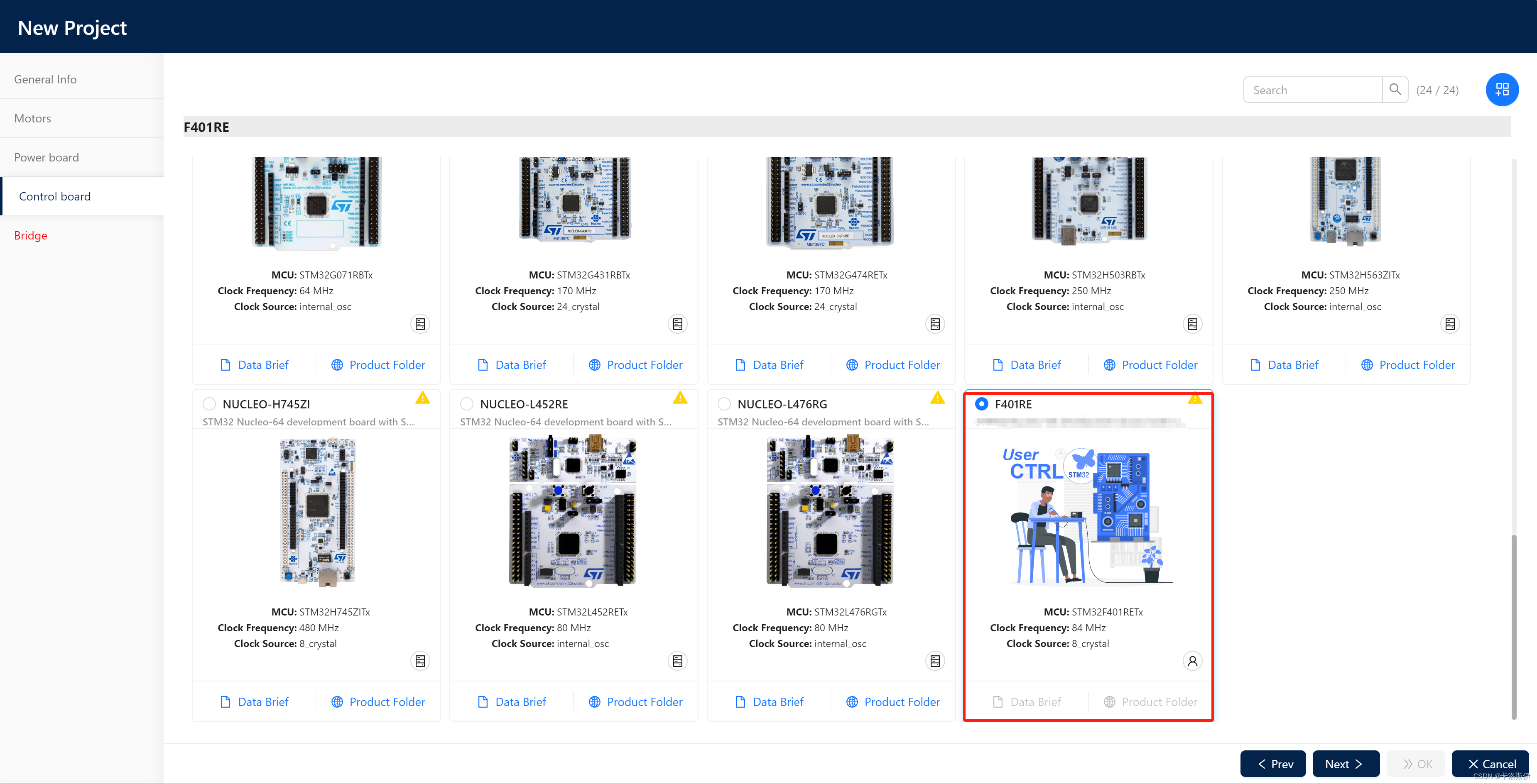
Task: Select the NUCLEO-H745ZI radio button
Action: (x=209, y=404)
